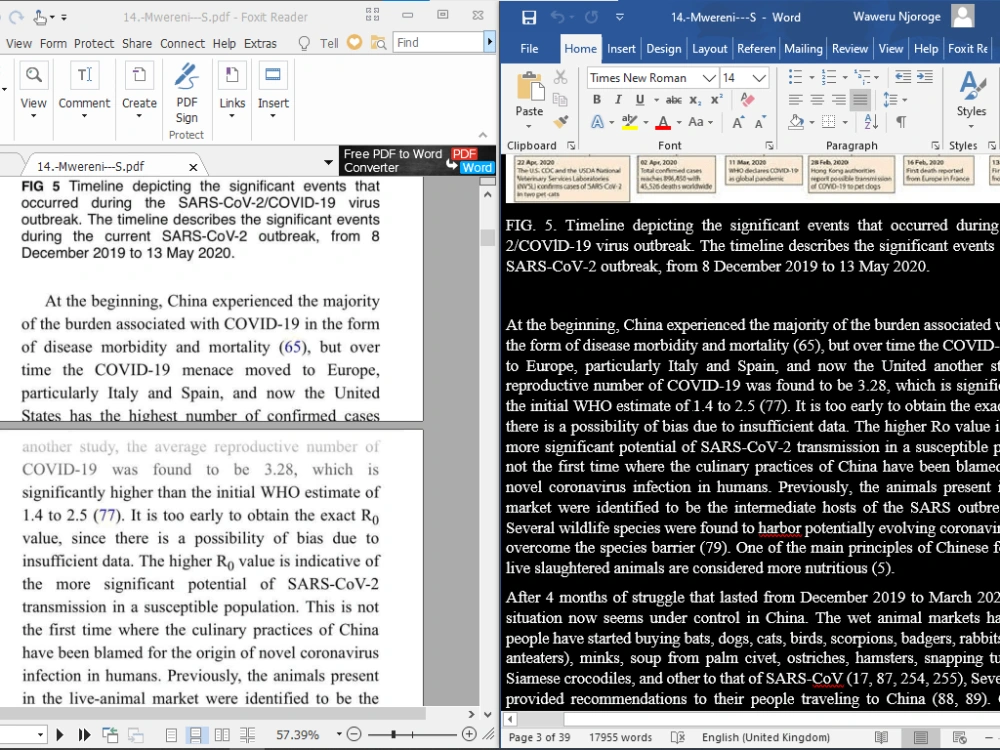The height and width of the screenshot is (750, 1000).
Task: Click the Foxit zoom slider handle
Action: (393, 735)
